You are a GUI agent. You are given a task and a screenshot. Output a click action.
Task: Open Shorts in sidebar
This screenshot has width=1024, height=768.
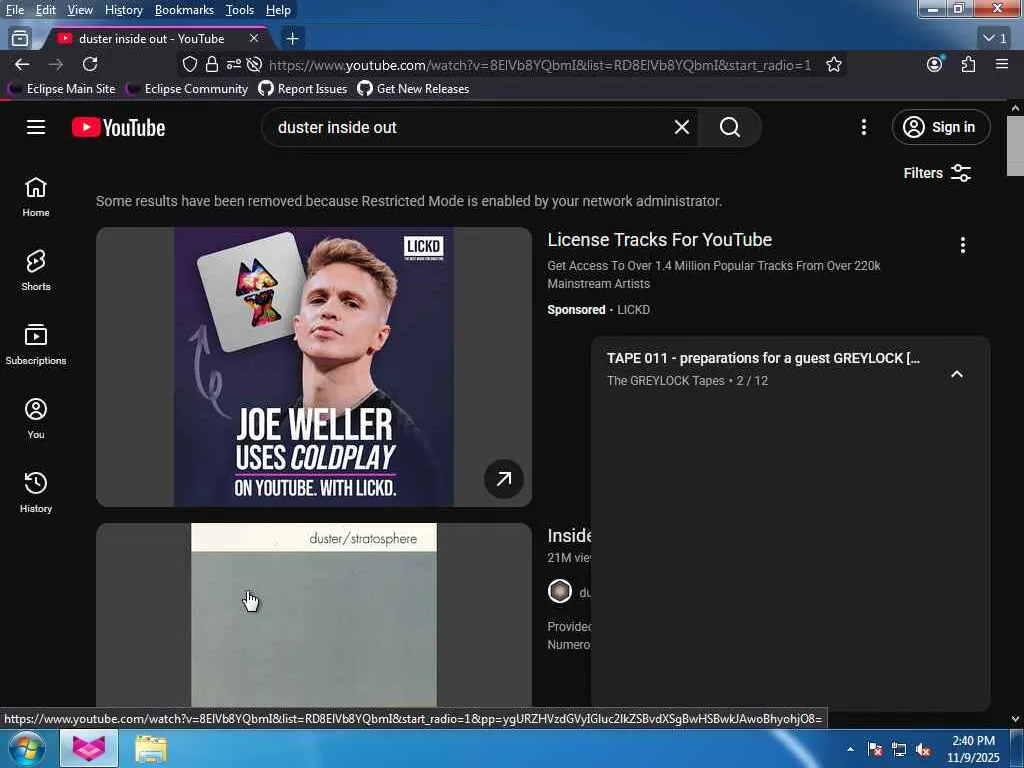[x=36, y=270]
